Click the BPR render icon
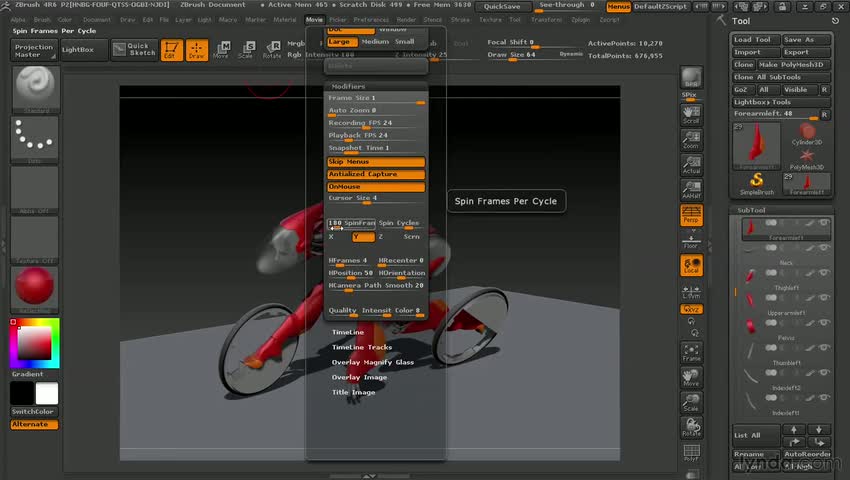850x480 pixels. pyautogui.click(x=691, y=78)
